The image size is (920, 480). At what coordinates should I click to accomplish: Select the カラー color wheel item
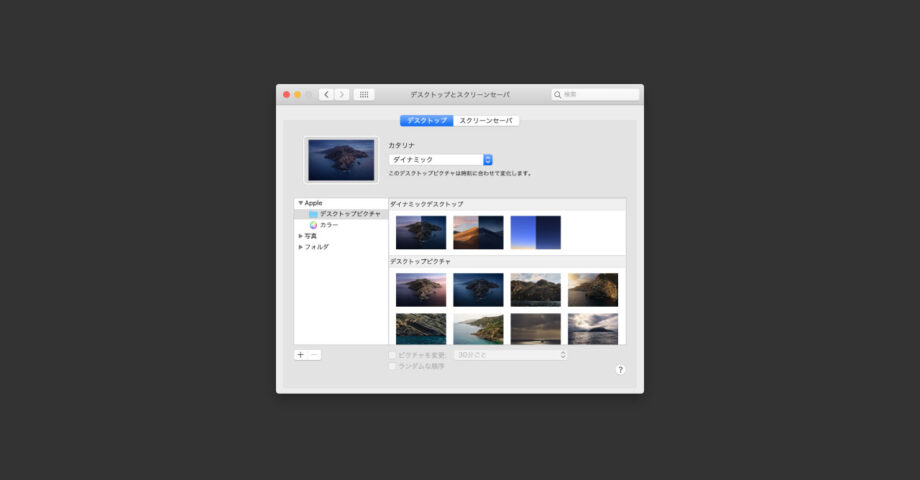(328, 225)
